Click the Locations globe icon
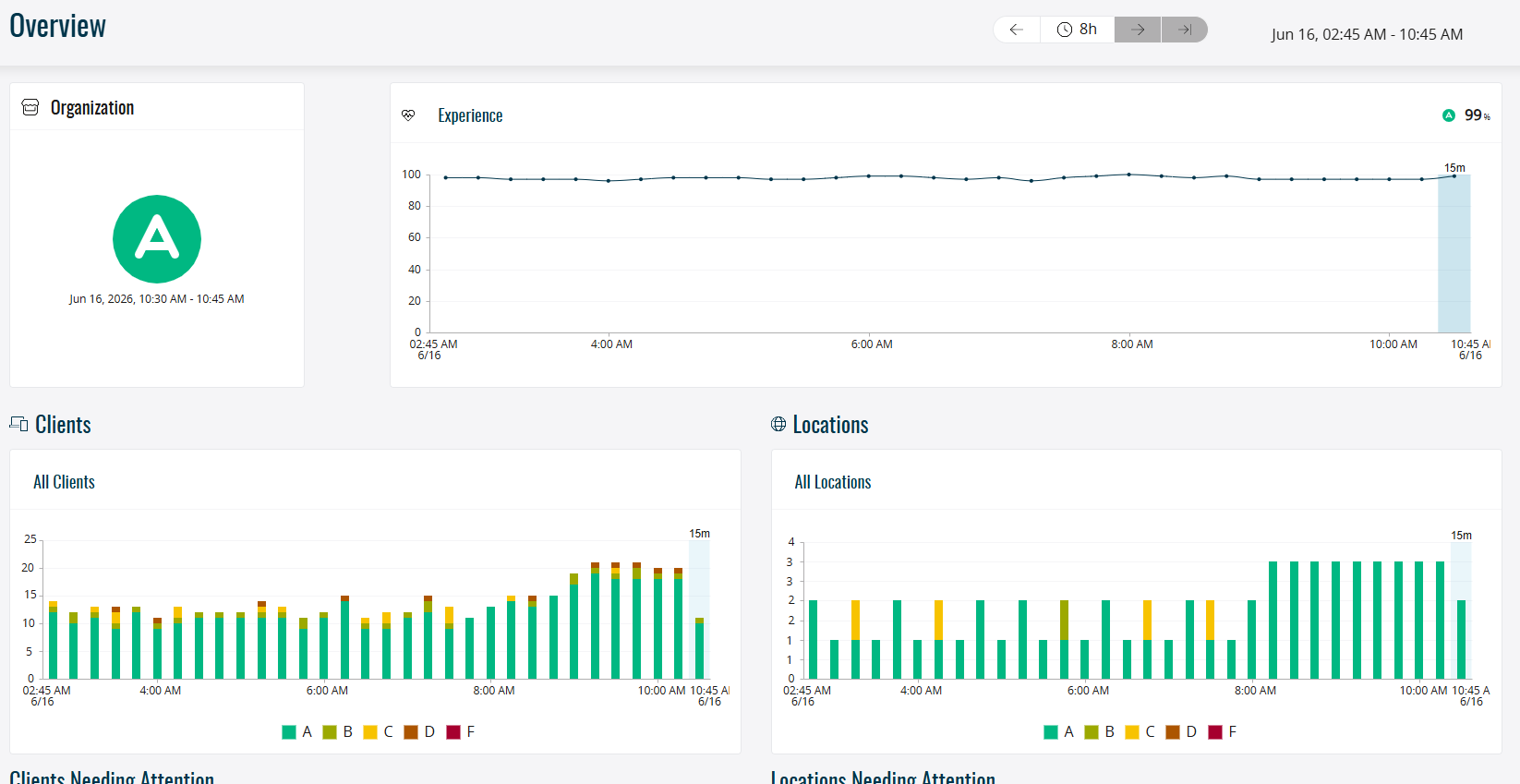 778,424
